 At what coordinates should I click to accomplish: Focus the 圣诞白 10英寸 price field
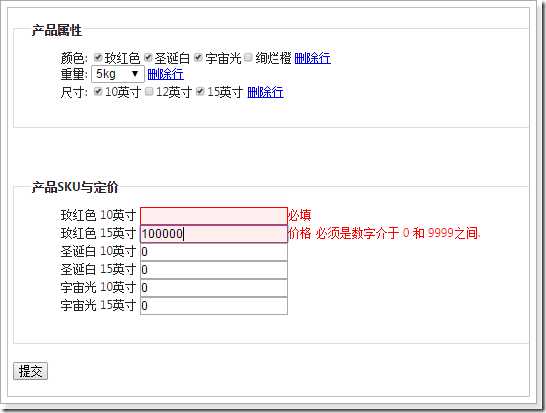(214, 252)
